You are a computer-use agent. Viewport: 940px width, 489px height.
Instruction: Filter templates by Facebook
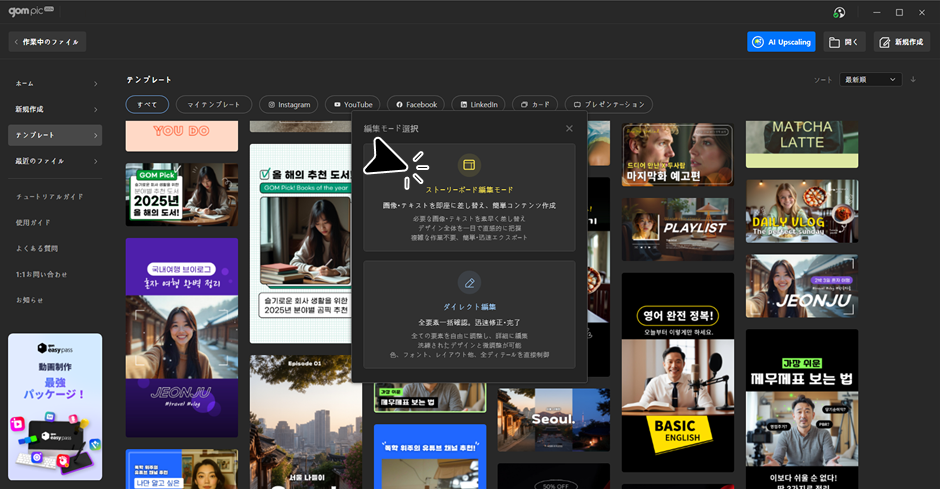coord(415,104)
